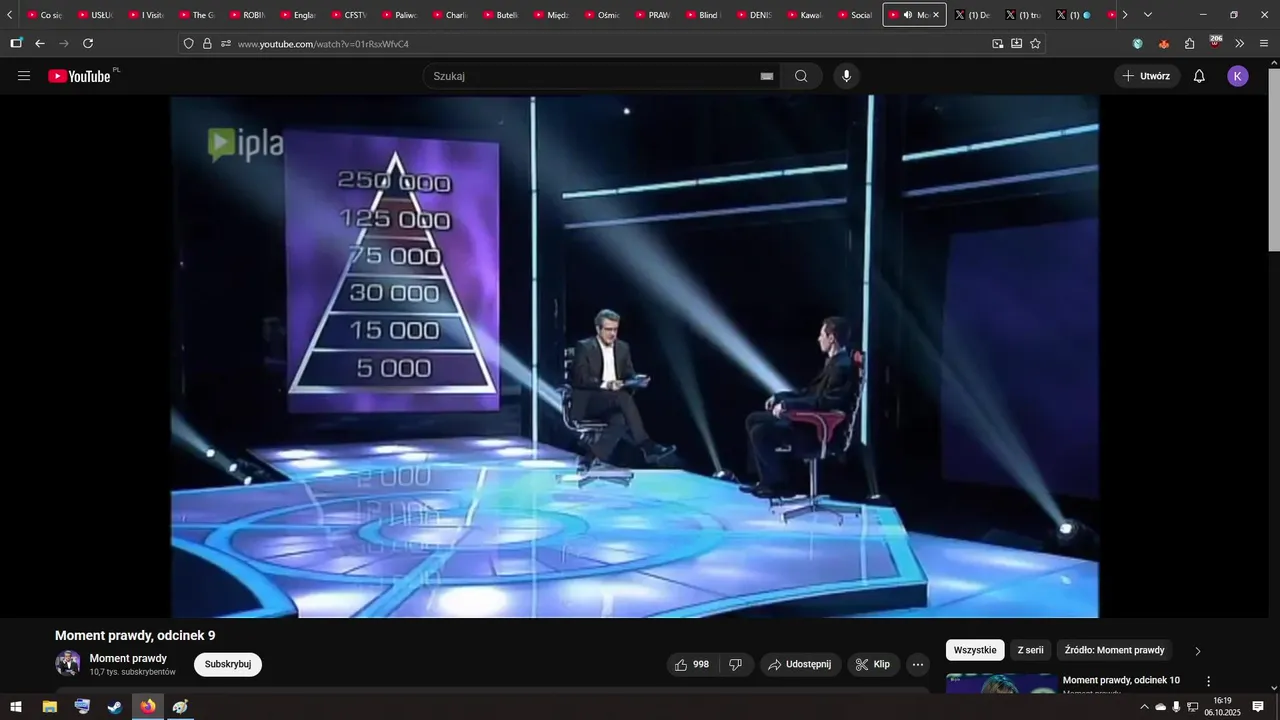Open Moment prawdy, odcinek 10 video thumbnail
The image size is (1280, 720).
pyautogui.click(x=1002, y=682)
